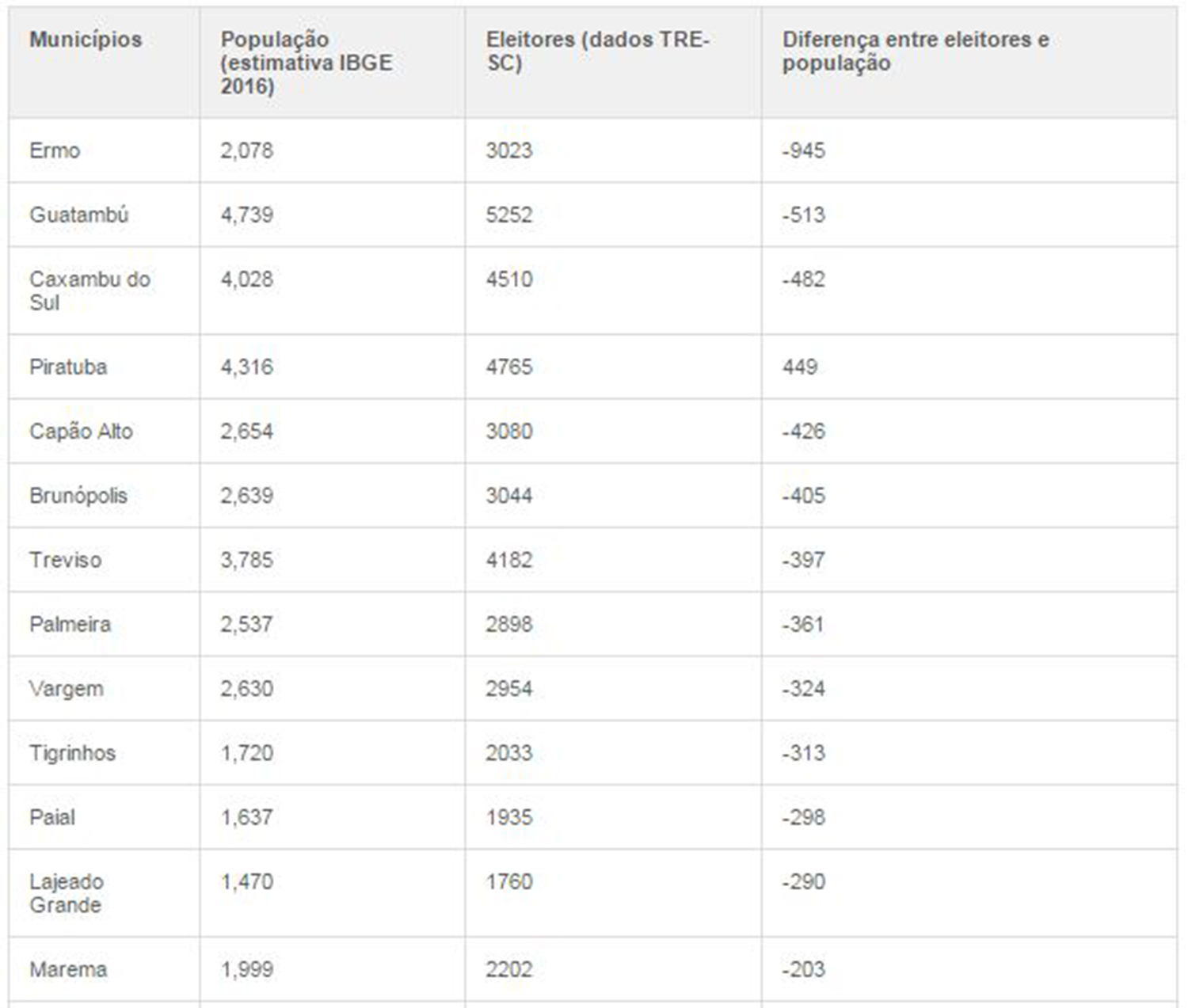Select the Vargem row name
Image resolution: width=1188 pixels, height=1008 pixels.
click(67, 689)
